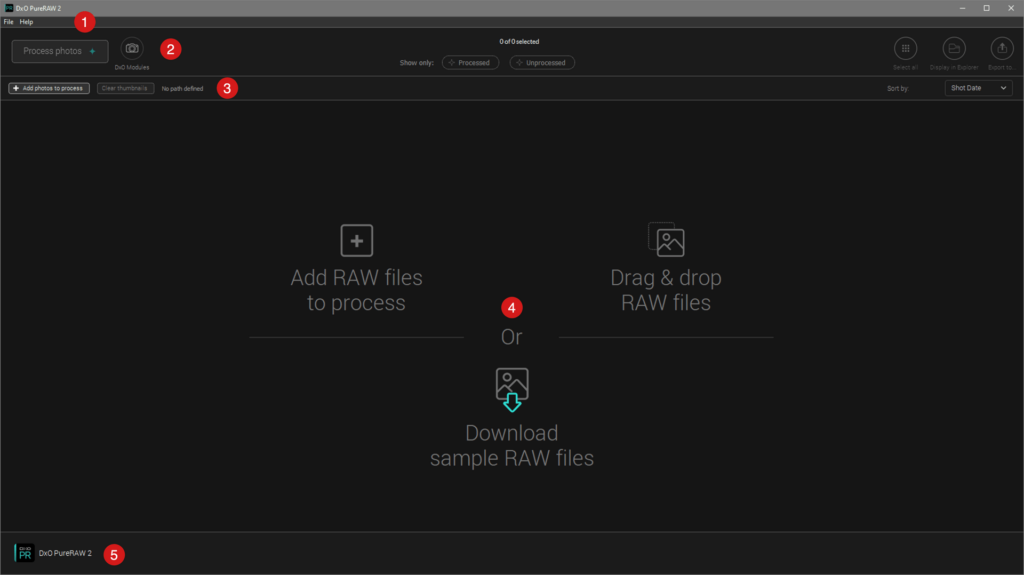The image size is (1024, 575).
Task: Close the DxO PureRAW 2 window
Action: click(x=1010, y=8)
